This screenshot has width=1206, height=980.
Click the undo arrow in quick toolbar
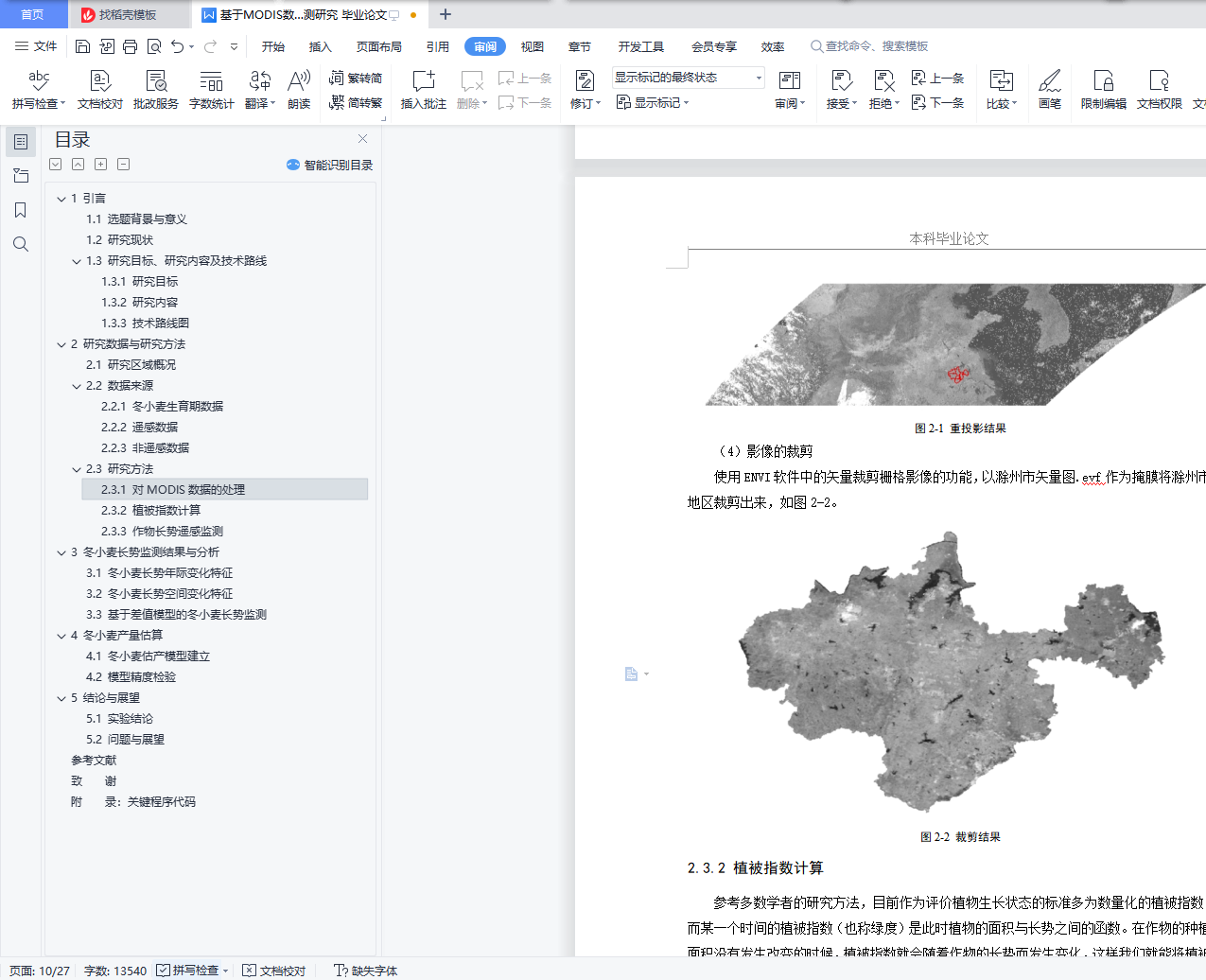pyautogui.click(x=177, y=46)
